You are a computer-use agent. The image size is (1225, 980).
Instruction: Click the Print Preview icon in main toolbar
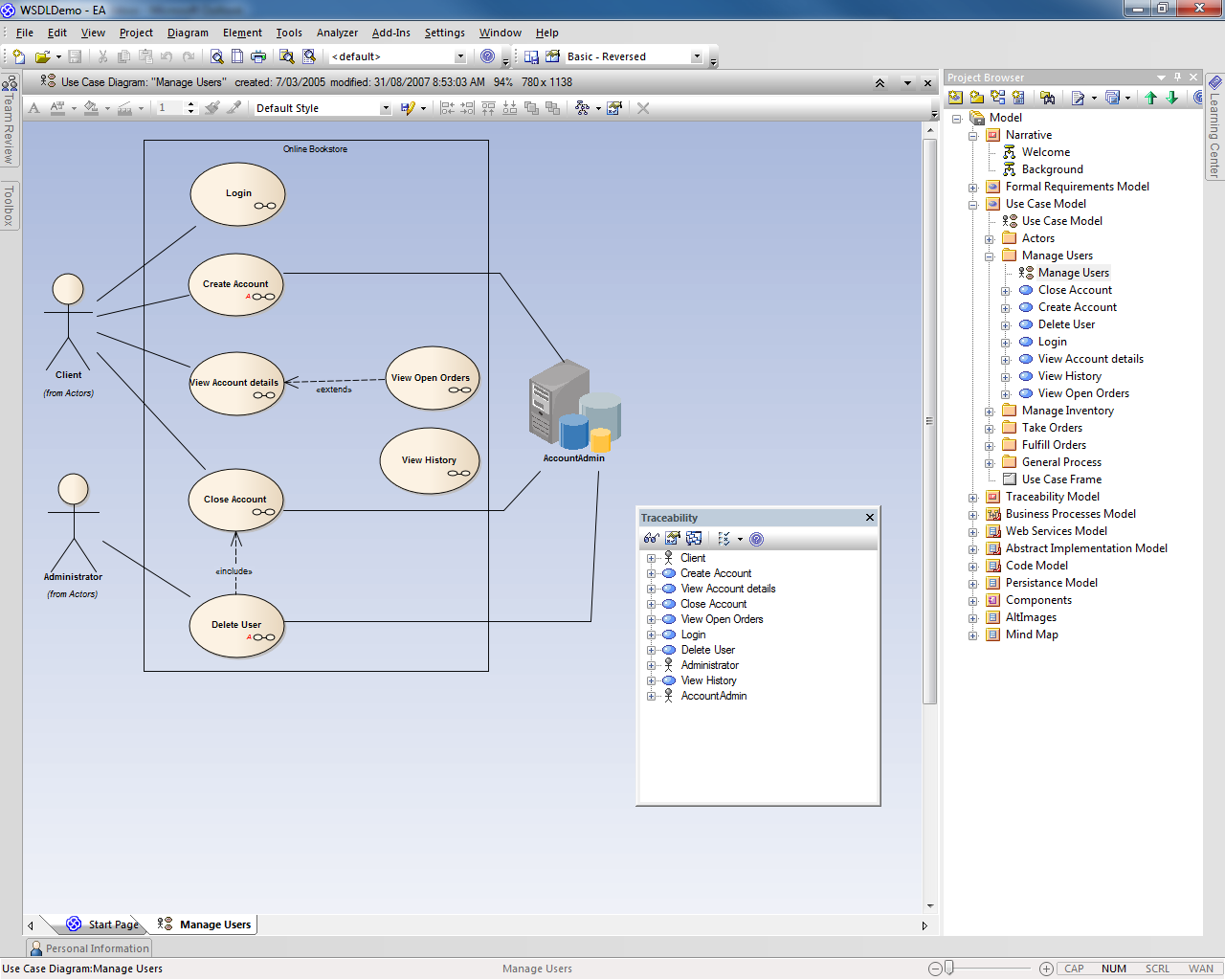coord(216,56)
